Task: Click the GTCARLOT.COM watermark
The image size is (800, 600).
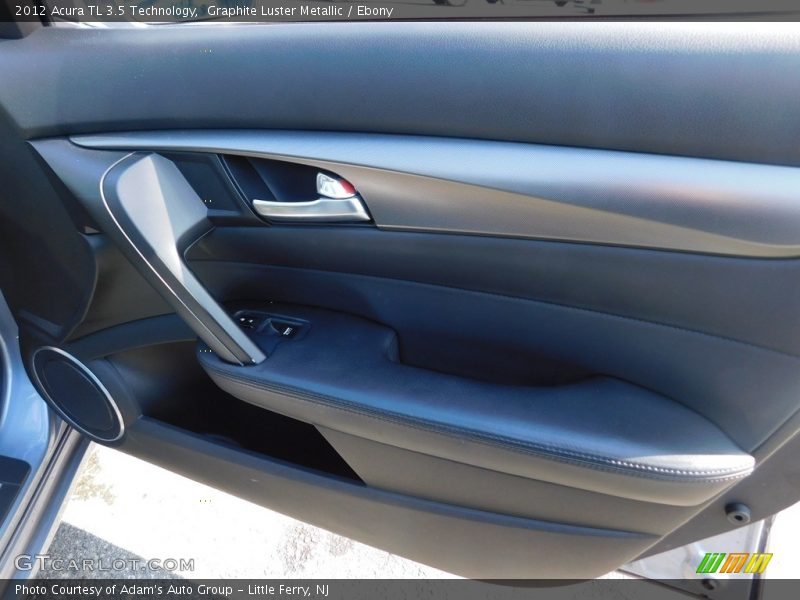Action: click(x=104, y=564)
